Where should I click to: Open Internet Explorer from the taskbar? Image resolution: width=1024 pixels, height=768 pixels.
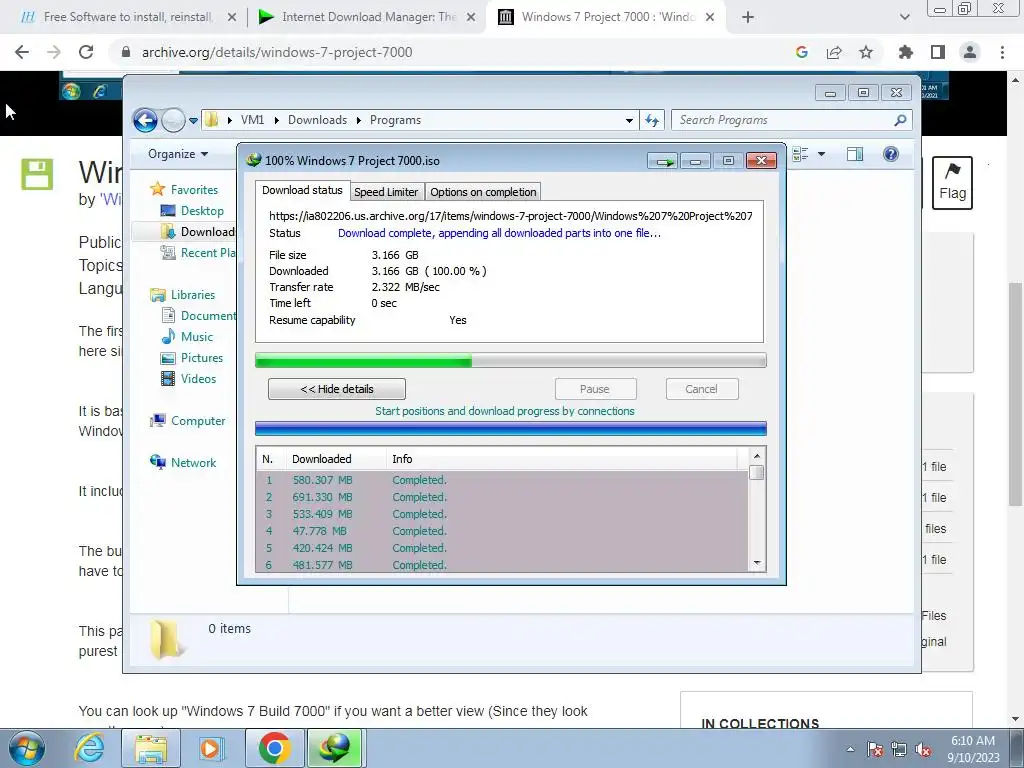click(89, 748)
